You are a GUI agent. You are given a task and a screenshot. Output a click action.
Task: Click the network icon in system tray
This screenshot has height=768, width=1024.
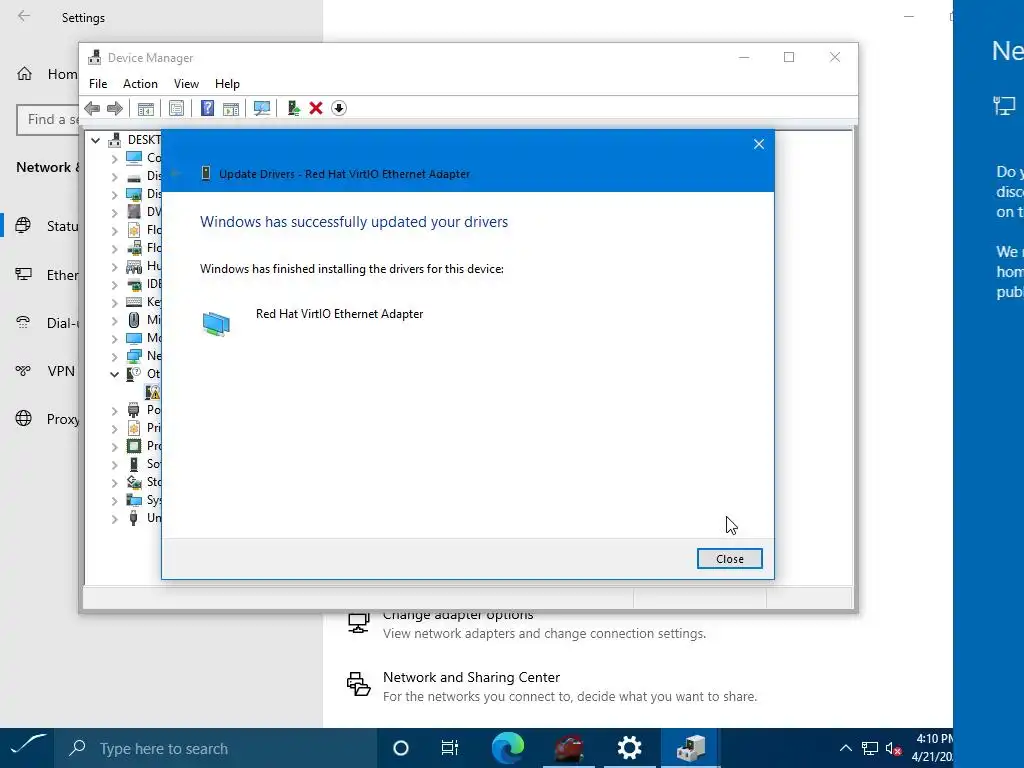point(870,748)
